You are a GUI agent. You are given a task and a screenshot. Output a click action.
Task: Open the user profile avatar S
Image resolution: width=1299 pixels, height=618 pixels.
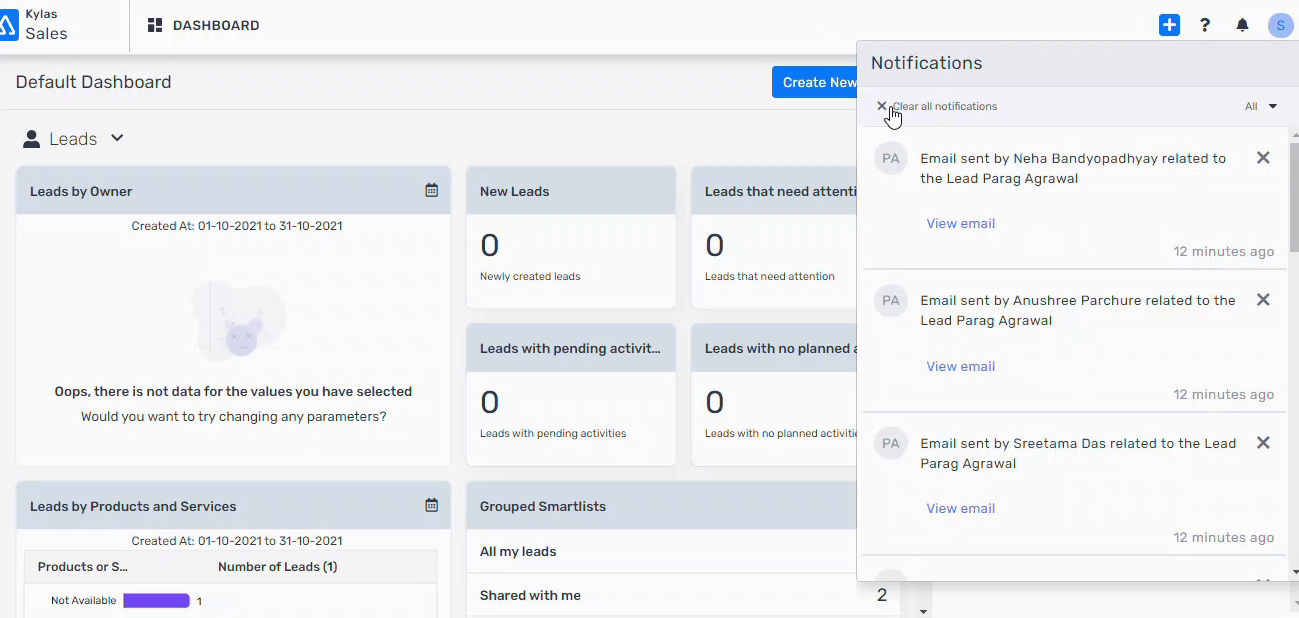click(1280, 25)
